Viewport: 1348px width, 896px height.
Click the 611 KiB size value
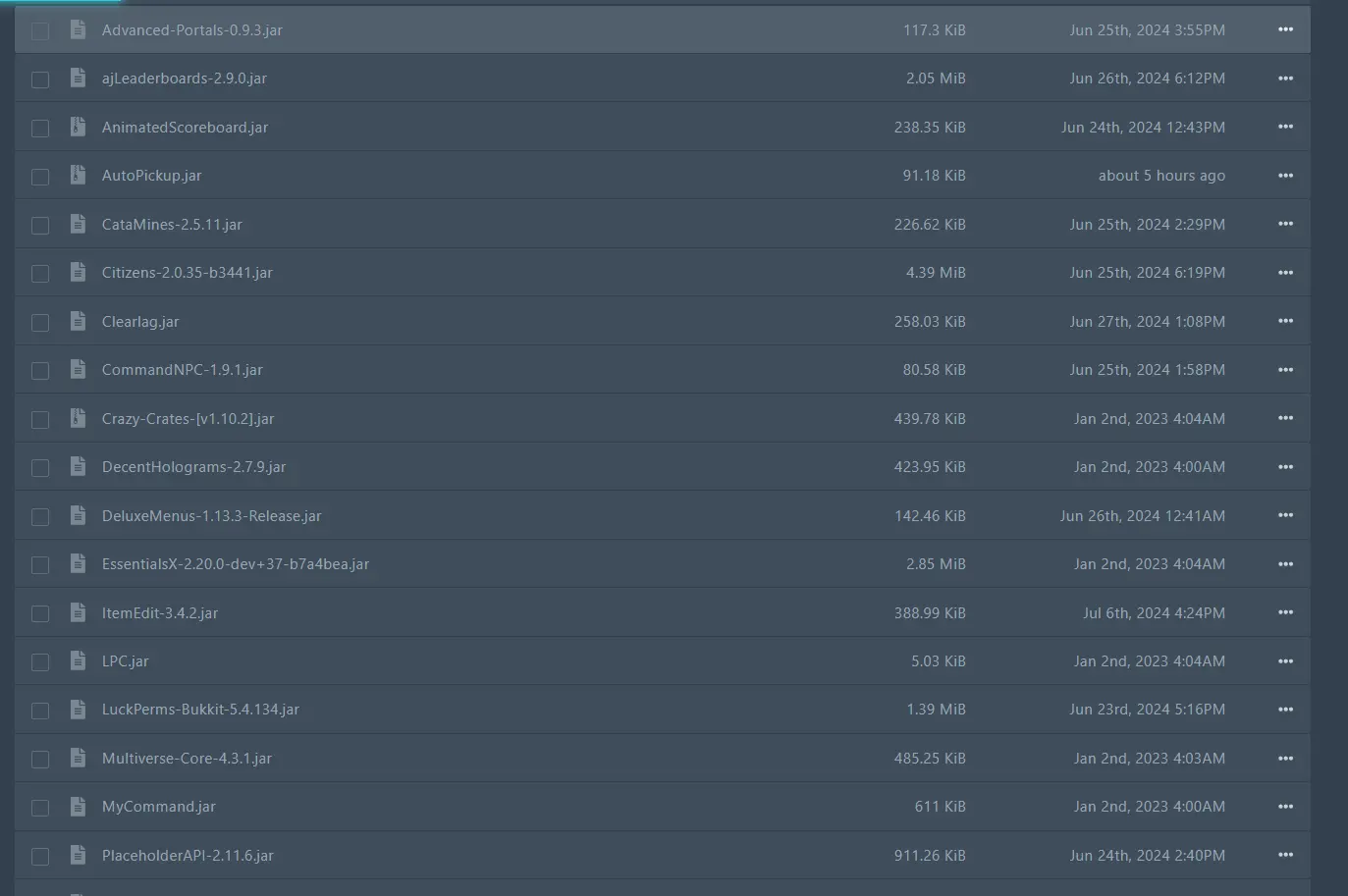click(940, 807)
